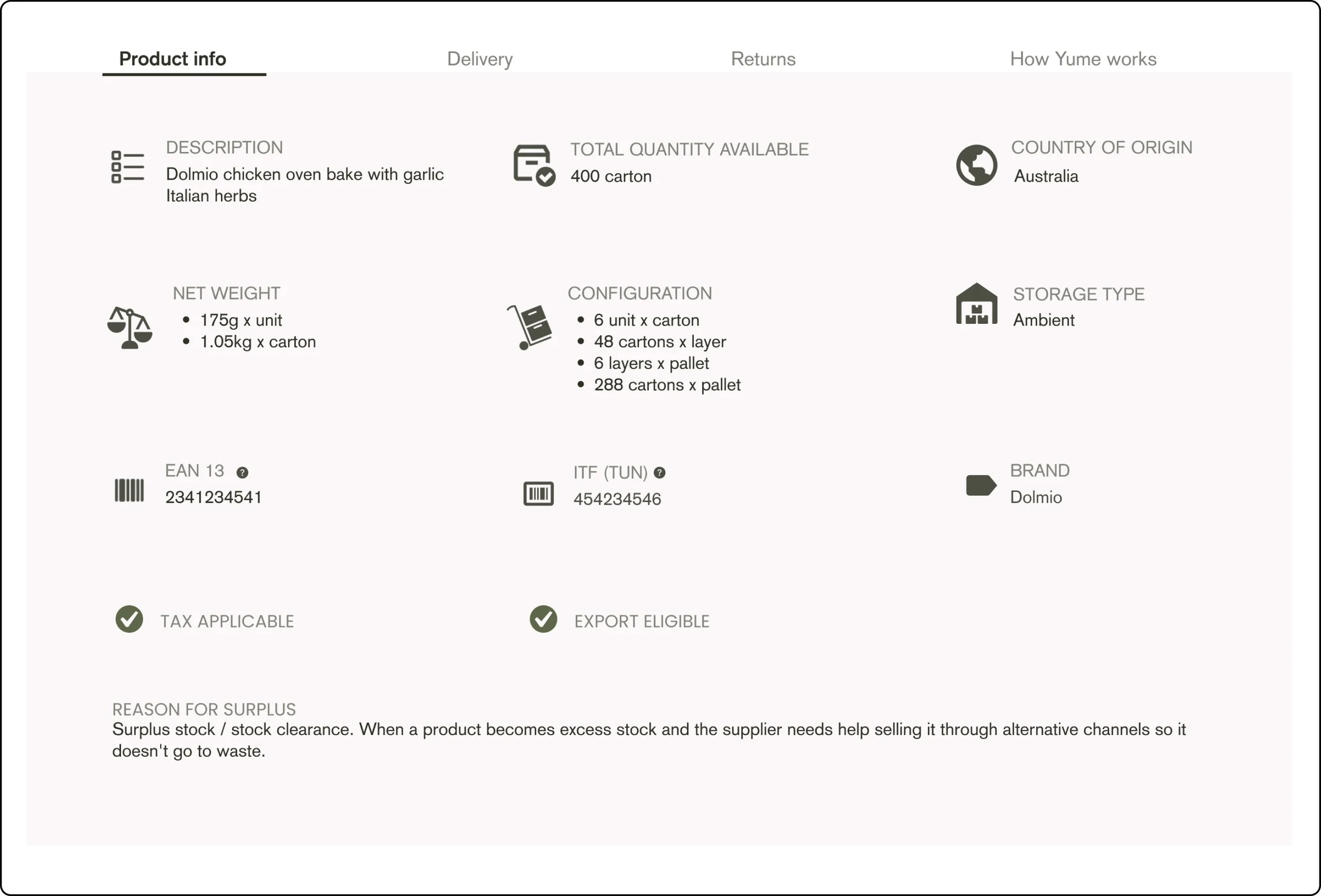Click the storage type warehouse icon
This screenshot has height=896, width=1321.
click(976, 304)
